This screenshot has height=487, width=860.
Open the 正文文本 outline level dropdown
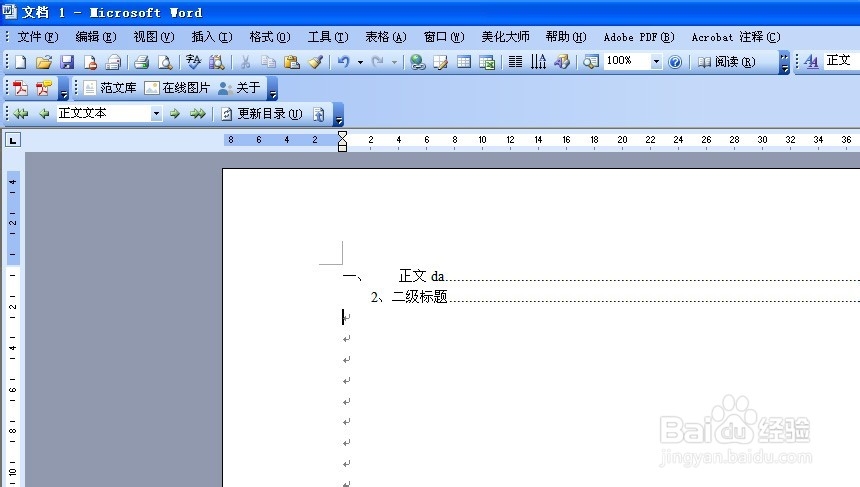tap(156, 114)
